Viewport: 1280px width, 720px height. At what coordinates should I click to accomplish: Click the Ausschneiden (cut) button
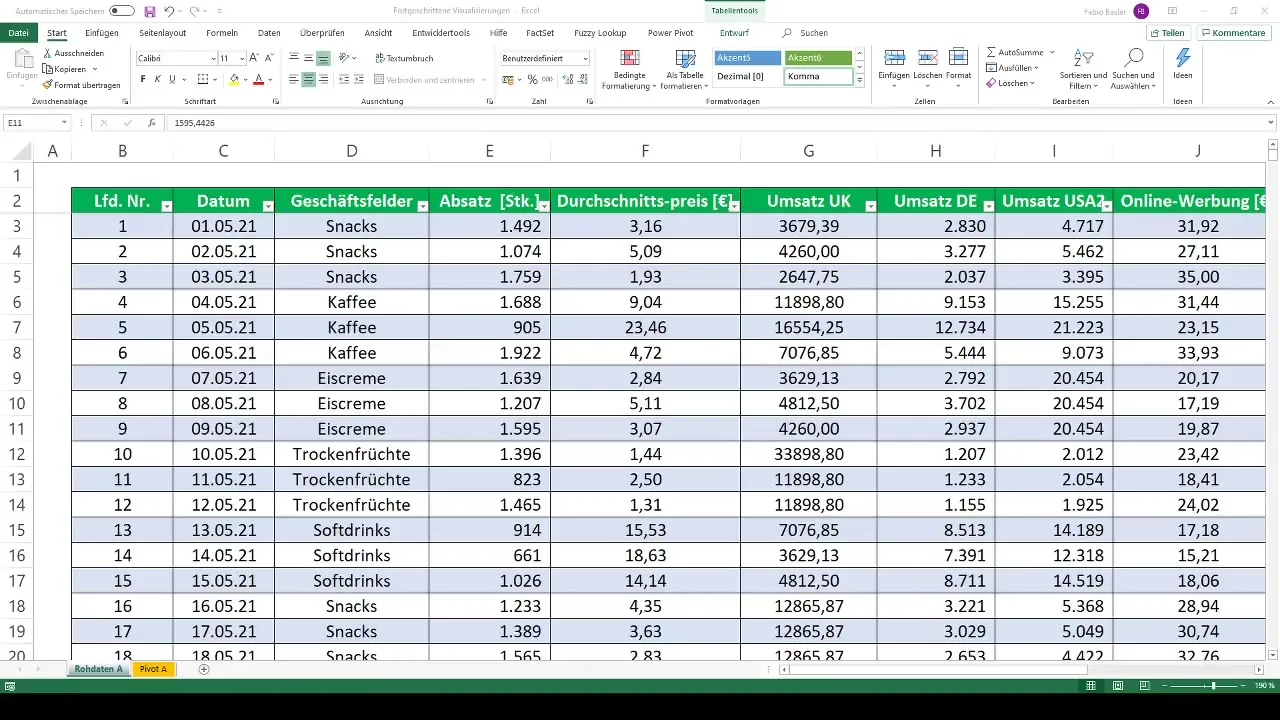73,54
